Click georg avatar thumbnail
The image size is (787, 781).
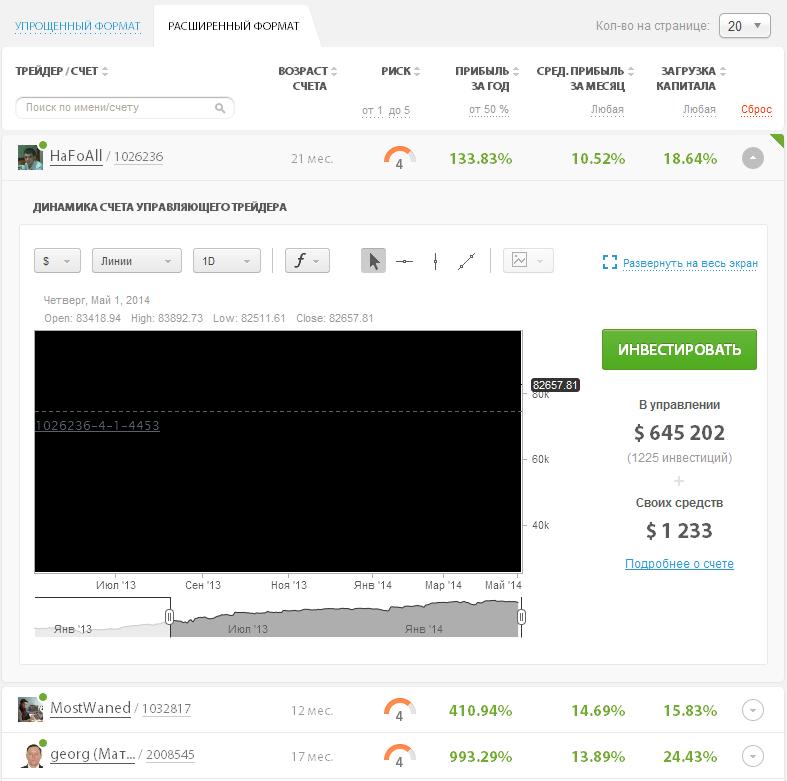tap(32, 755)
